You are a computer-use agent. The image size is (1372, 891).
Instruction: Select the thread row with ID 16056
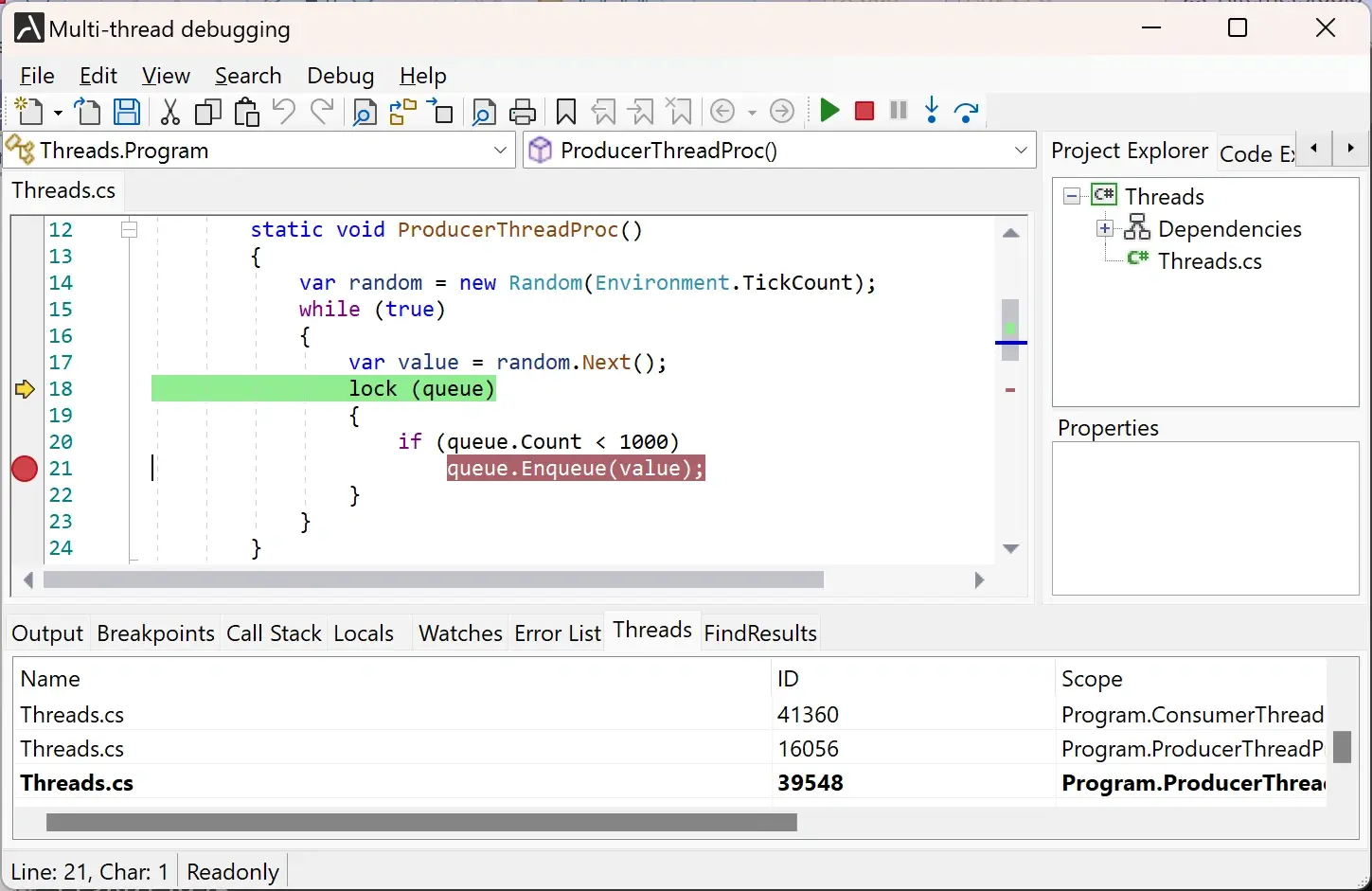(x=379, y=748)
